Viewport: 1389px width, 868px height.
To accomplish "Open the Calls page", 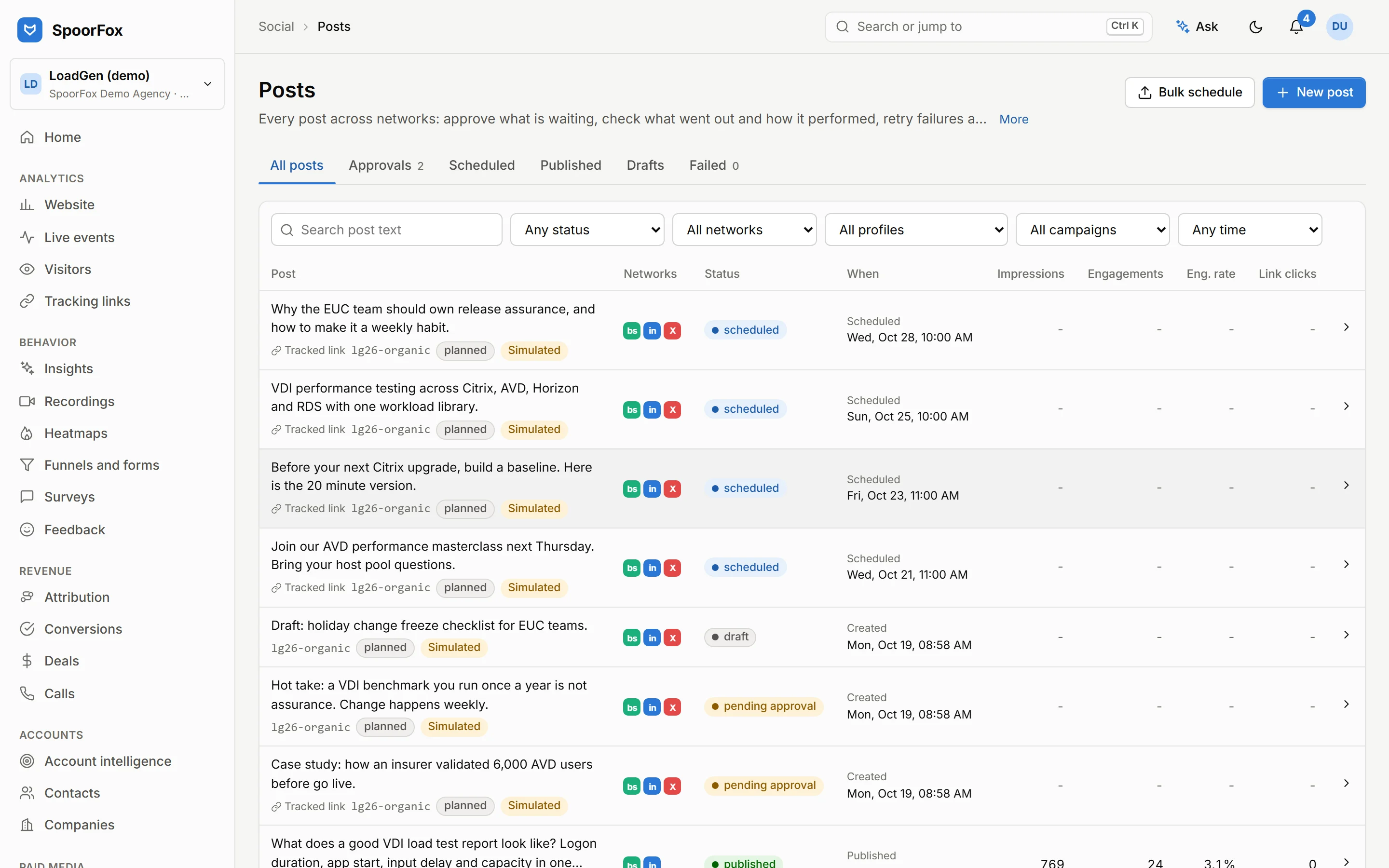I will pyautogui.click(x=117, y=693).
